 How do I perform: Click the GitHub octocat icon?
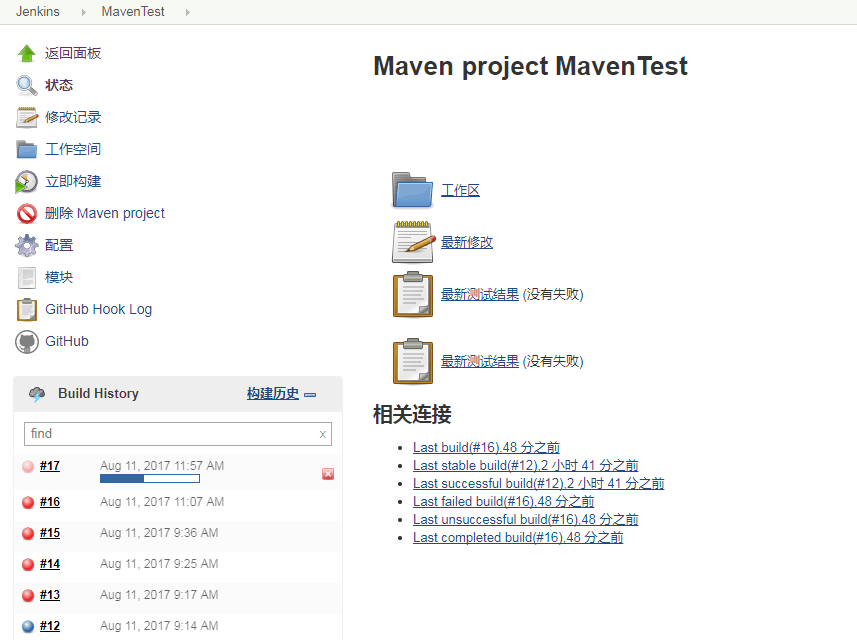[27, 342]
